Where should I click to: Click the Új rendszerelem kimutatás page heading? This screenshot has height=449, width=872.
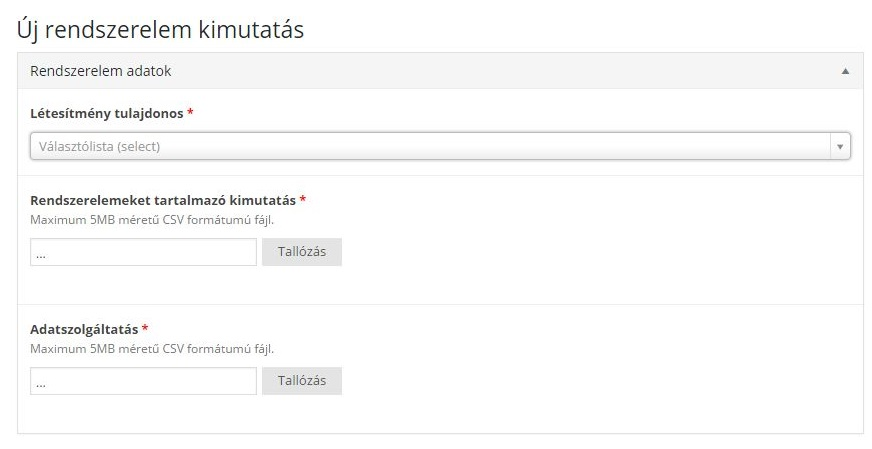click(160, 29)
